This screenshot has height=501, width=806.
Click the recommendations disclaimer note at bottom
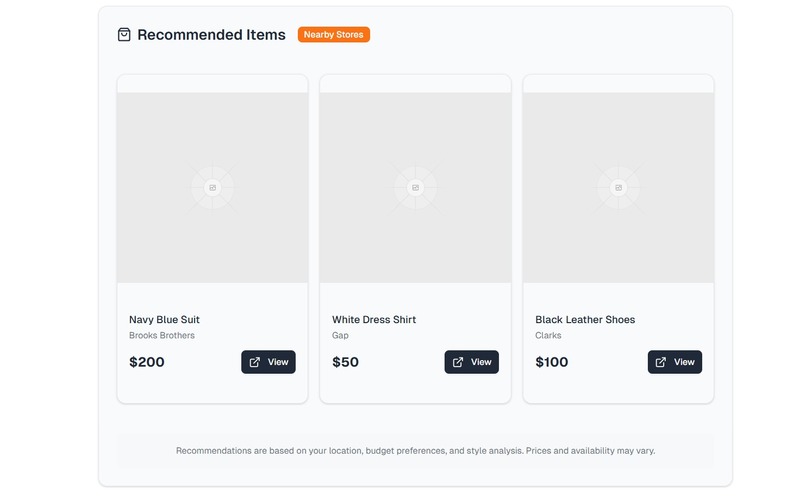pos(415,451)
